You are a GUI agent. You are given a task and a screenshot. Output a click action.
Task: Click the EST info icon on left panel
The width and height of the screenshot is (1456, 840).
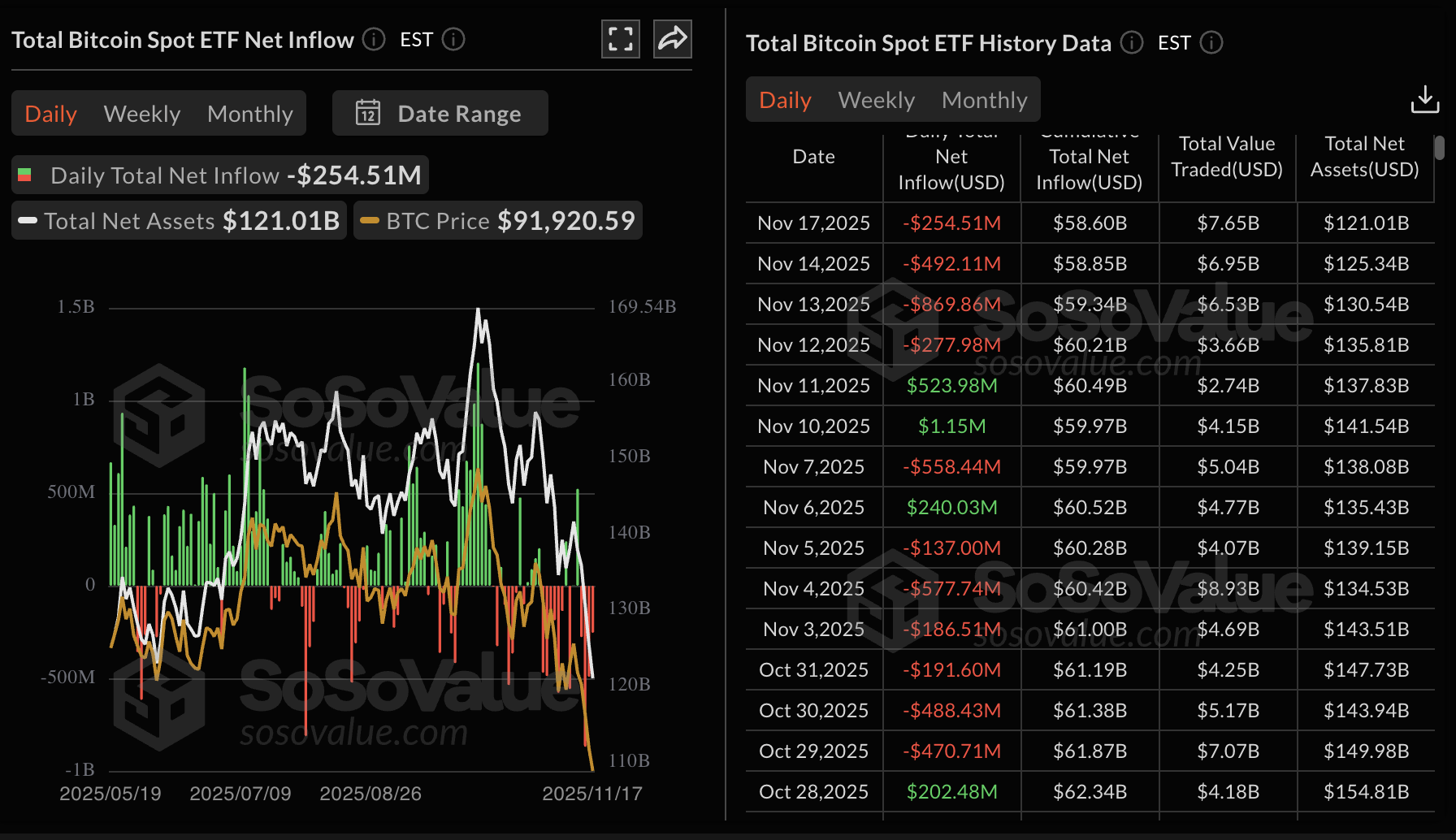(453, 39)
